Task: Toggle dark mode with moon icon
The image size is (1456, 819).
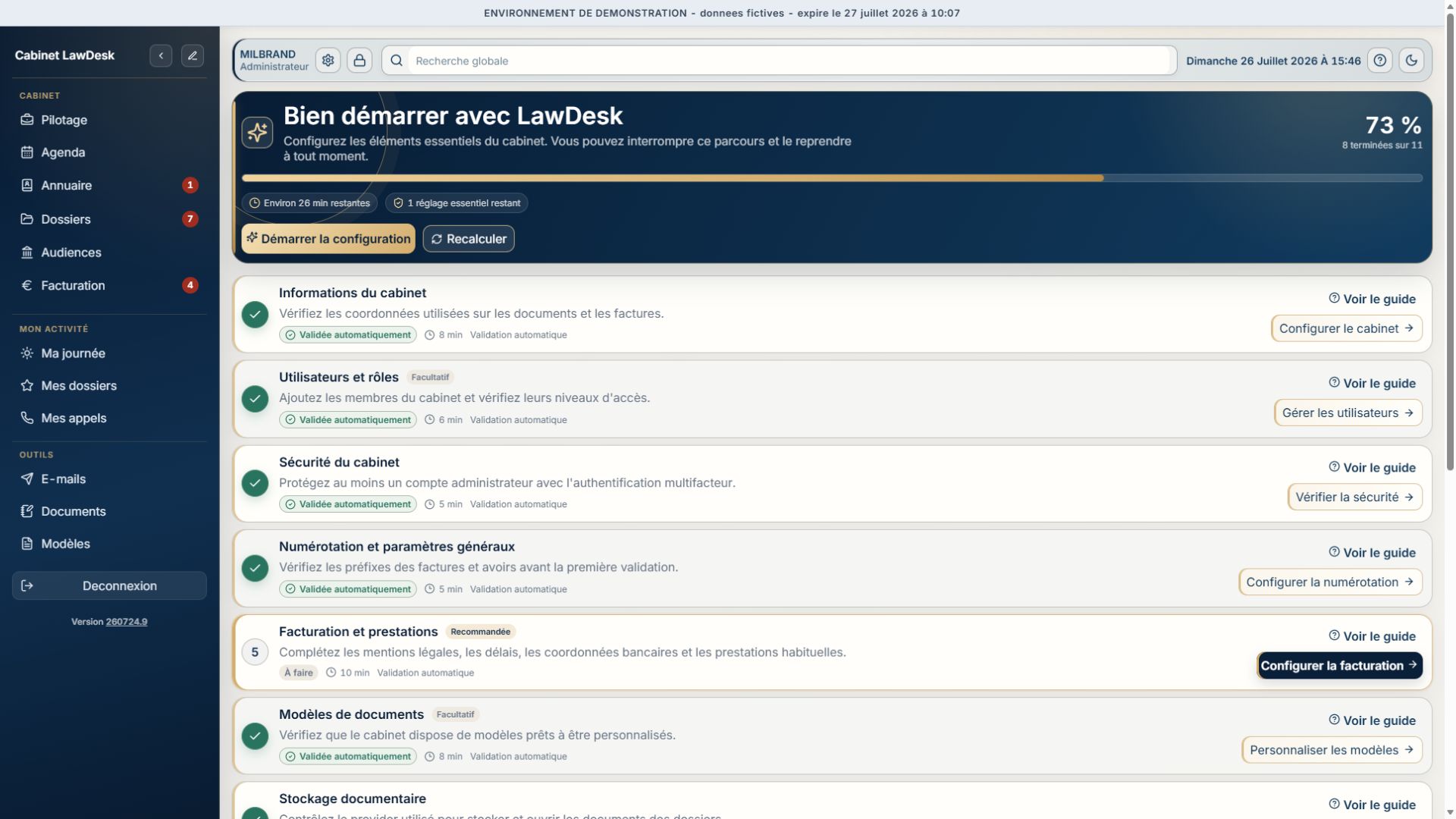Action: coord(1411,61)
